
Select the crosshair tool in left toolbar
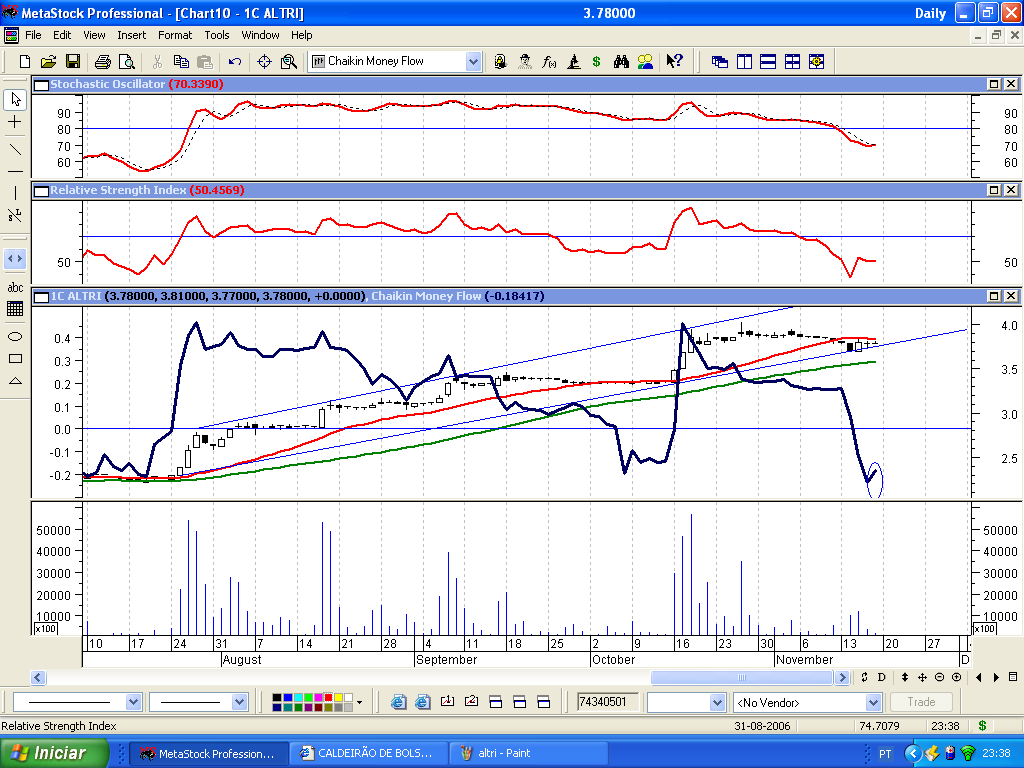[x=15, y=122]
